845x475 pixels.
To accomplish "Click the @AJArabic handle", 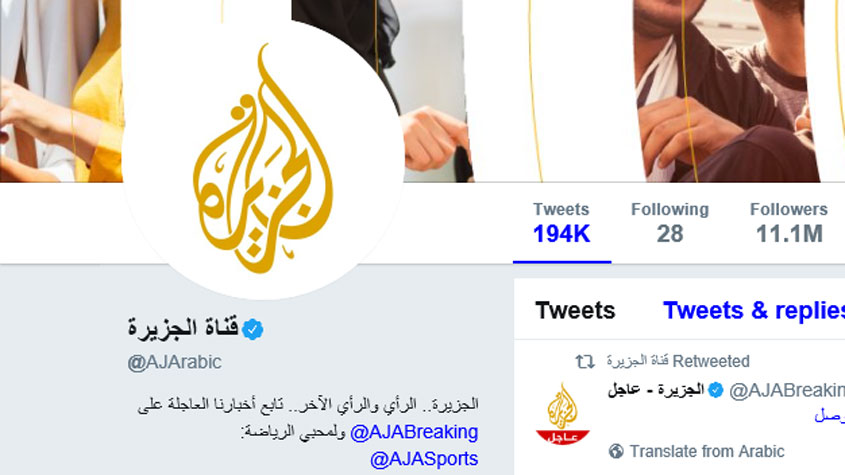I will coord(174,362).
